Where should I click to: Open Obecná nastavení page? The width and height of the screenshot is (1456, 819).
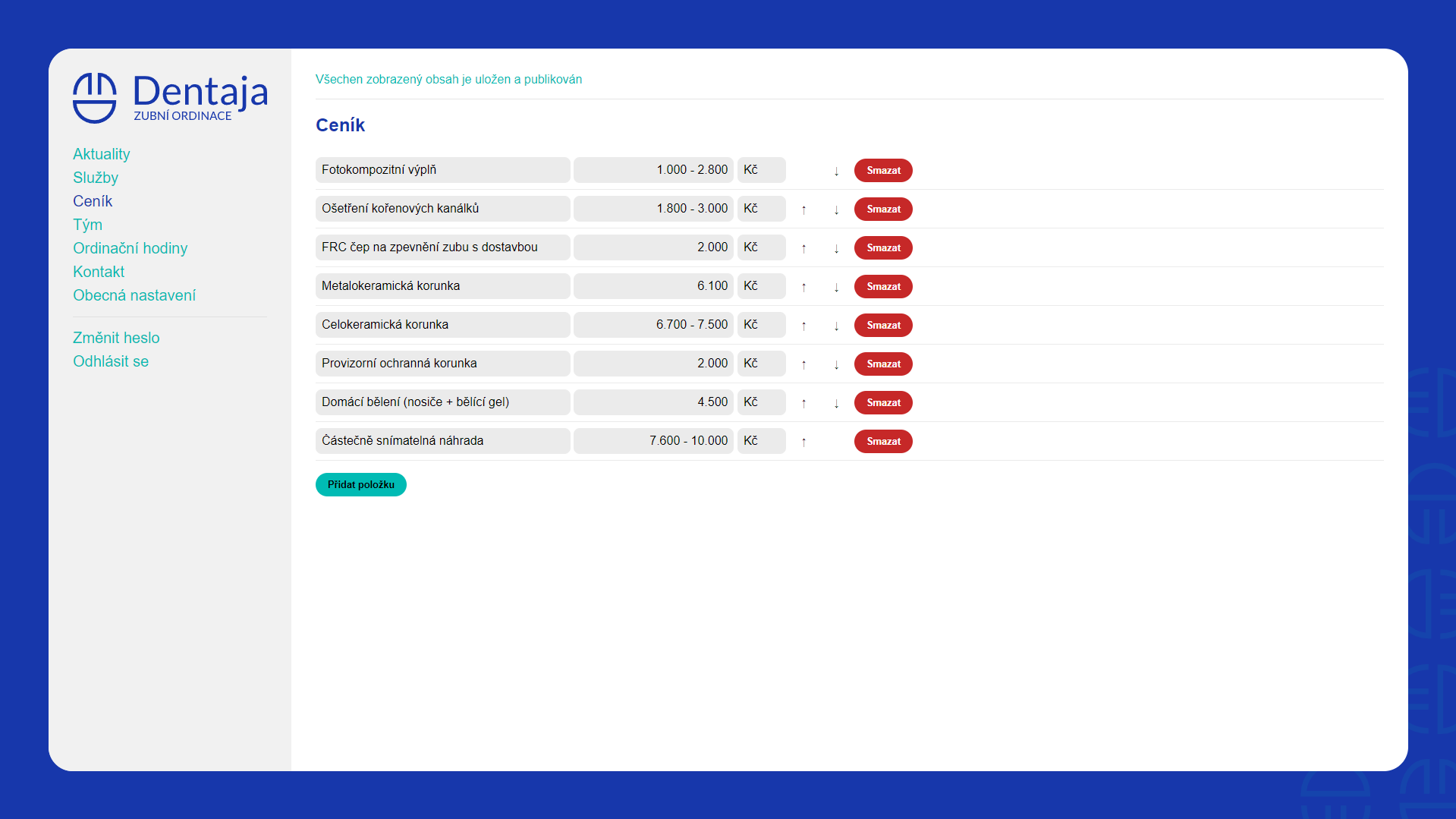134,295
